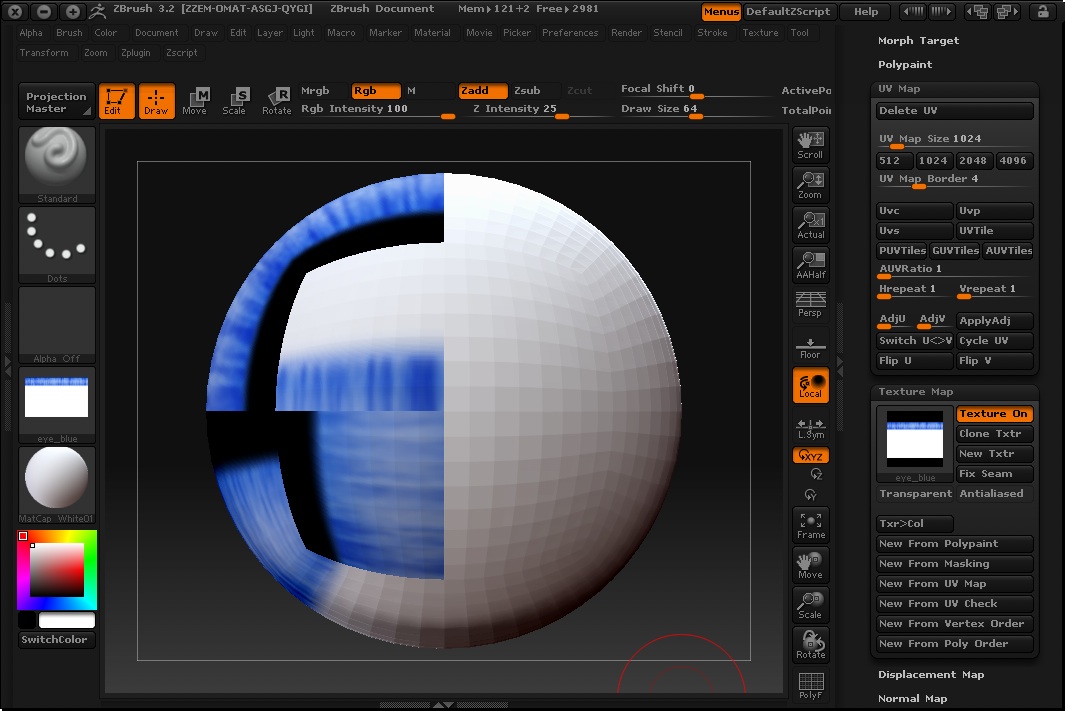Open the Preferences menu
This screenshot has height=711, width=1065.
point(570,33)
